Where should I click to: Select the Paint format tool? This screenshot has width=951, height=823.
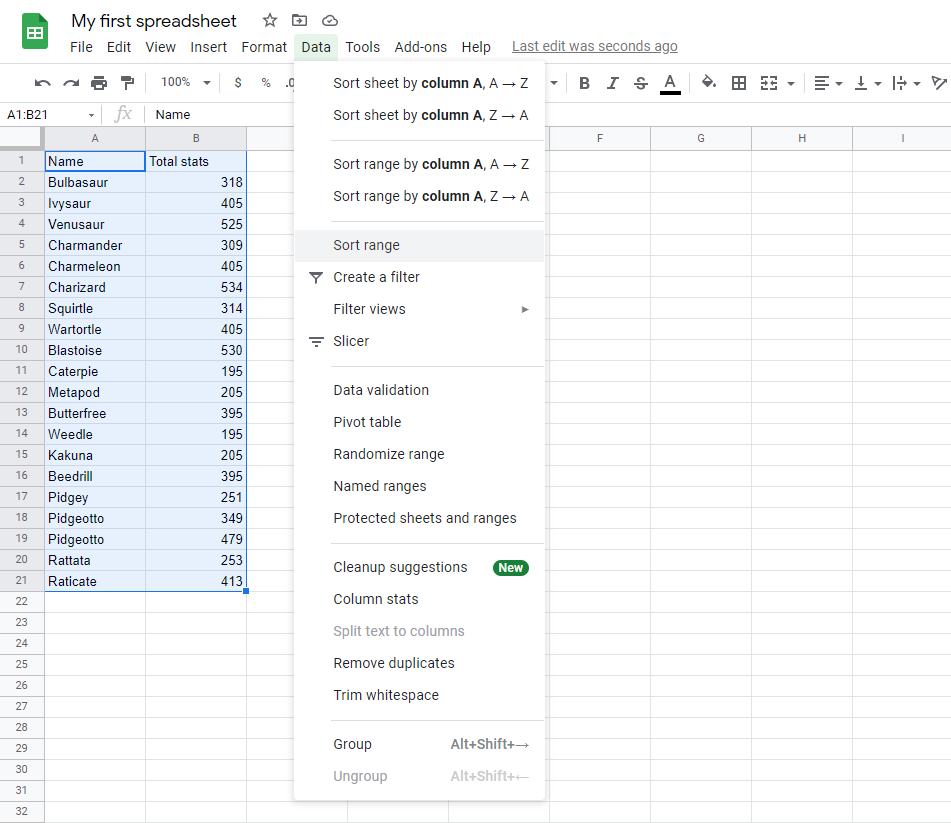click(x=127, y=83)
